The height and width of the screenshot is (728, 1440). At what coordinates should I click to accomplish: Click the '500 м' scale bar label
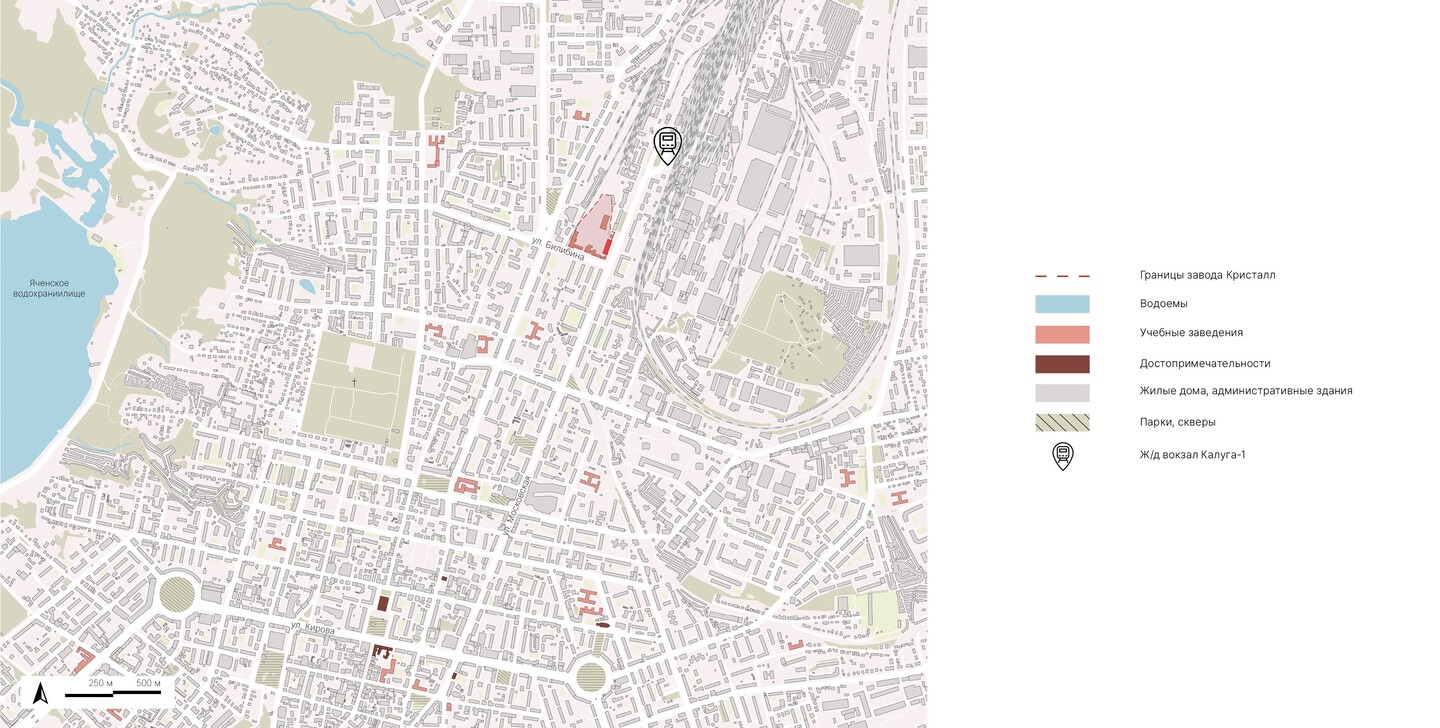(x=148, y=683)
